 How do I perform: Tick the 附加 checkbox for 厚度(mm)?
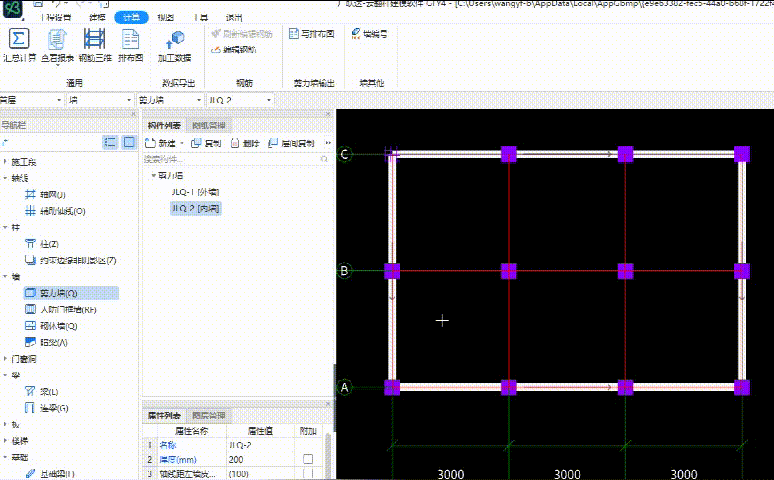(308, 459)
